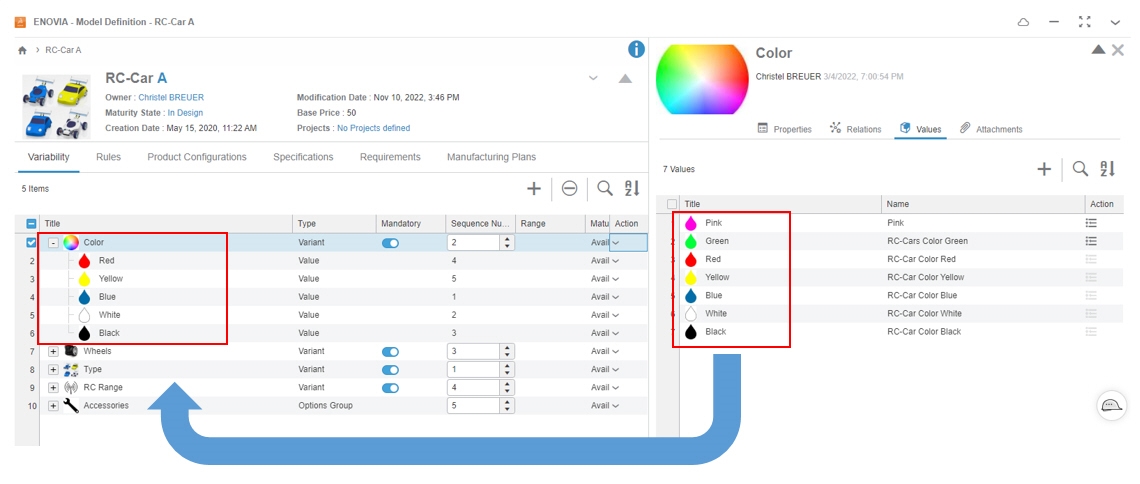The image size is (1140, 484).
Task: Expand the RC Range tree node
Action: (53, 388)
